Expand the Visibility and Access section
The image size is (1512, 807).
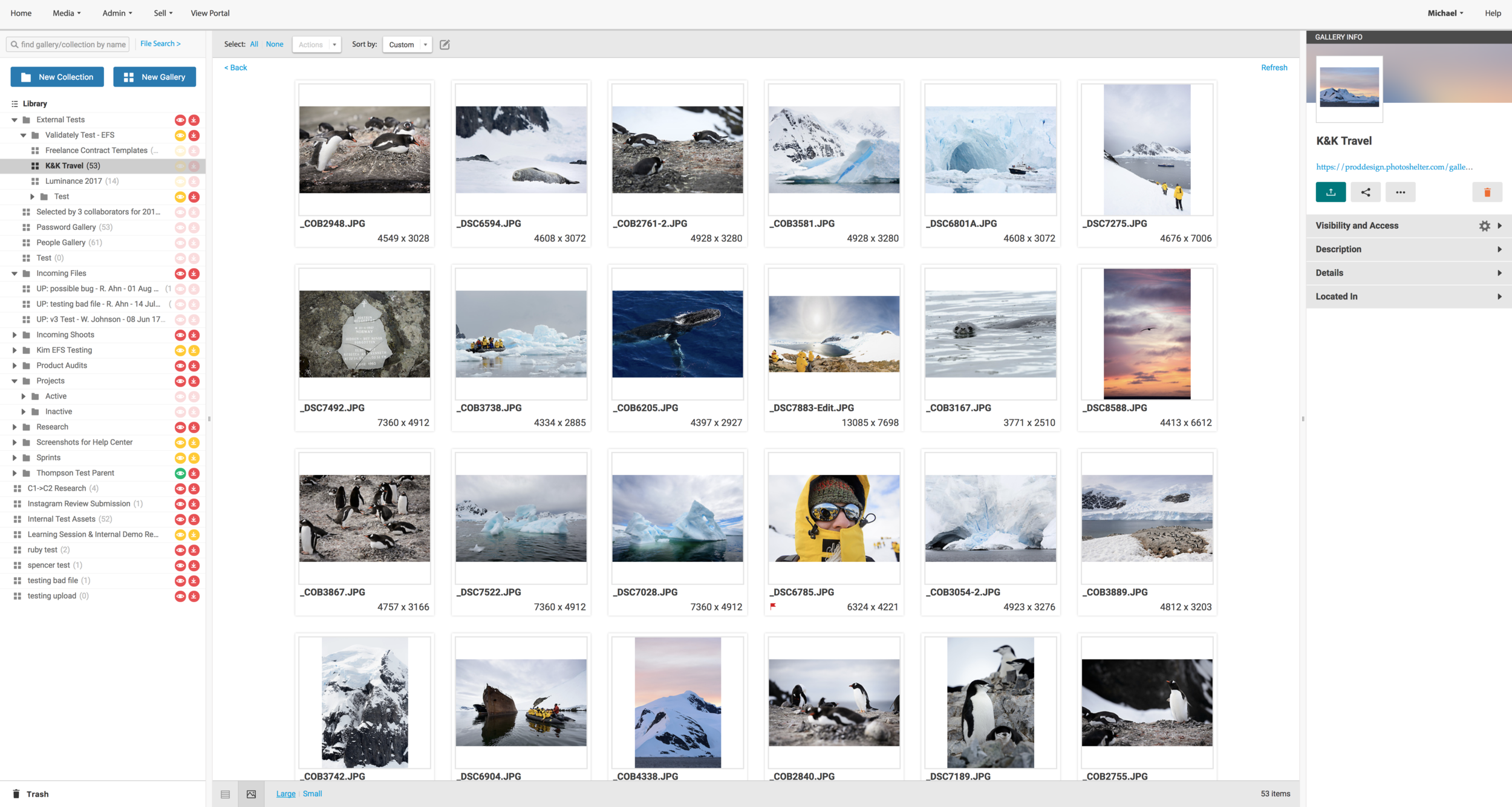pos(1500,225)
